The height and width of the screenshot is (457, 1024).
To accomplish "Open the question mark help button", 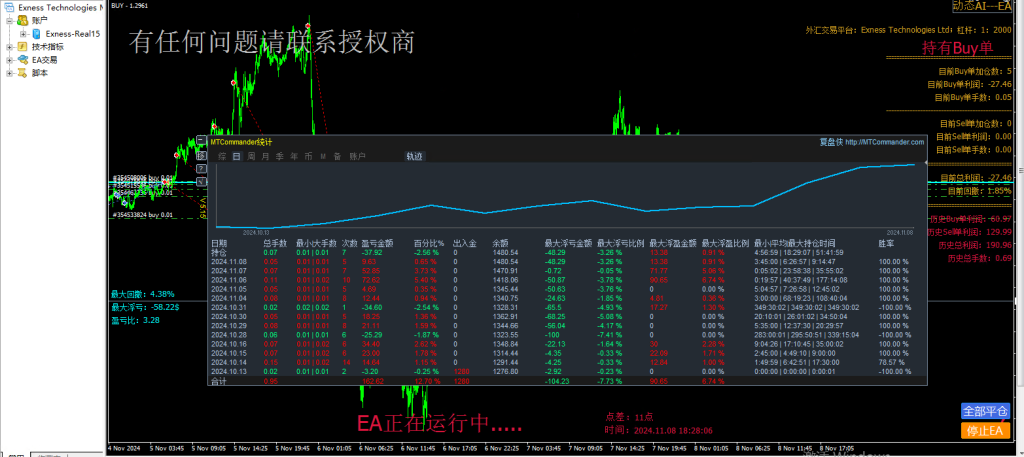I will coord(200,168).
